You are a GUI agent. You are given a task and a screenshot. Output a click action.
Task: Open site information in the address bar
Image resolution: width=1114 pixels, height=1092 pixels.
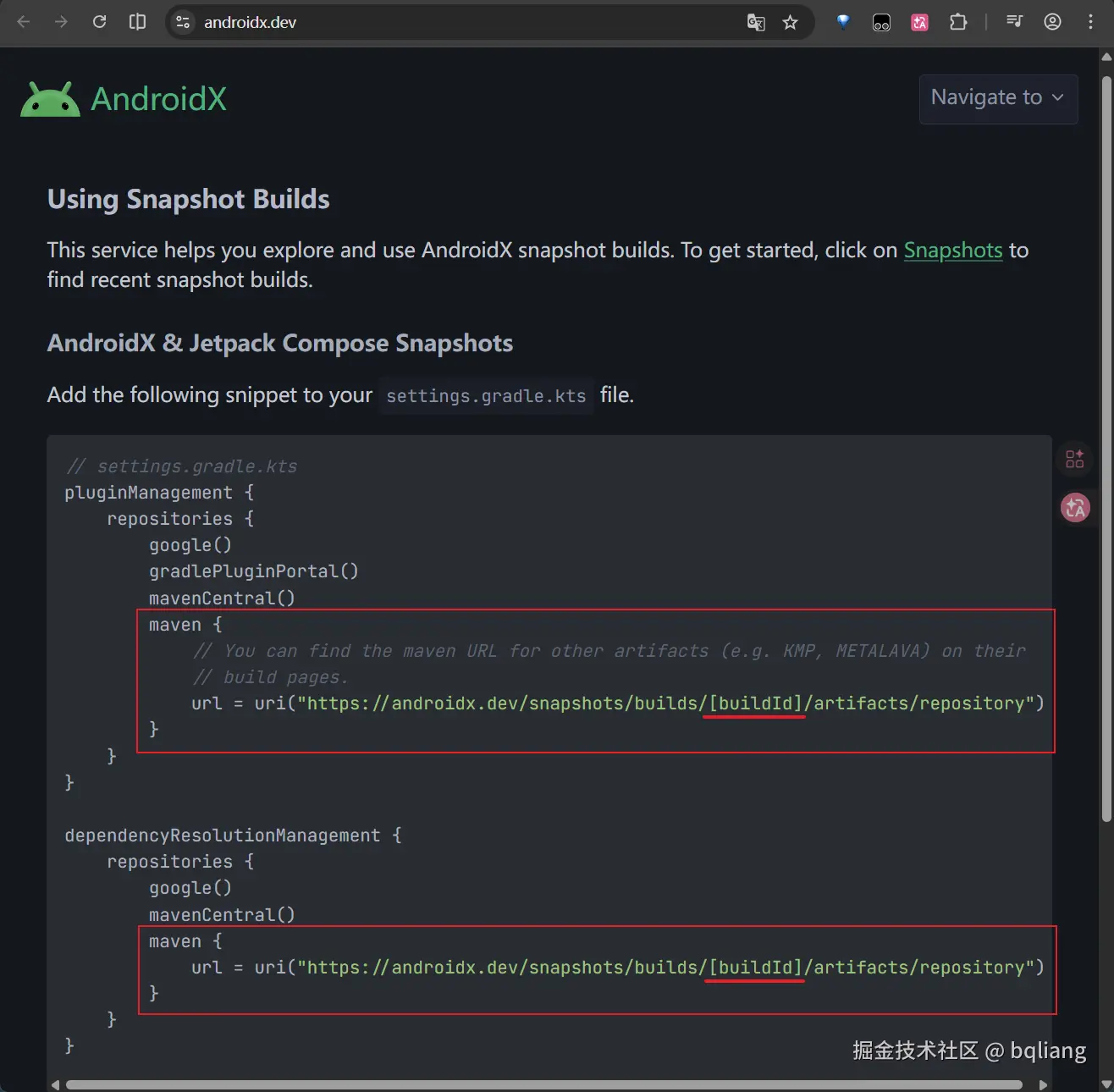(182, 23)
